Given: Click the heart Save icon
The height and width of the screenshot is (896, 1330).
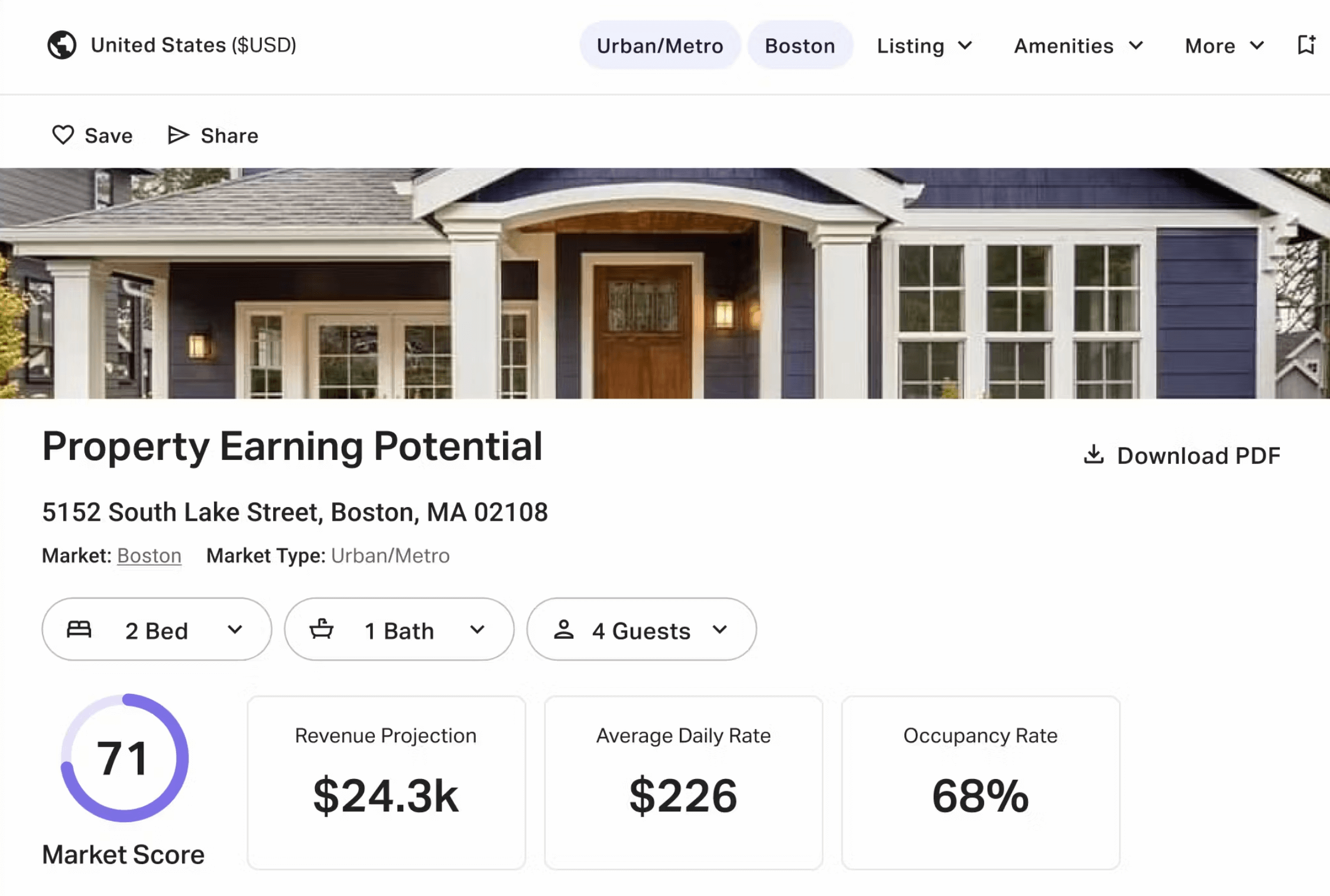Looking at the screenshot, I should (x=63, y=135).
